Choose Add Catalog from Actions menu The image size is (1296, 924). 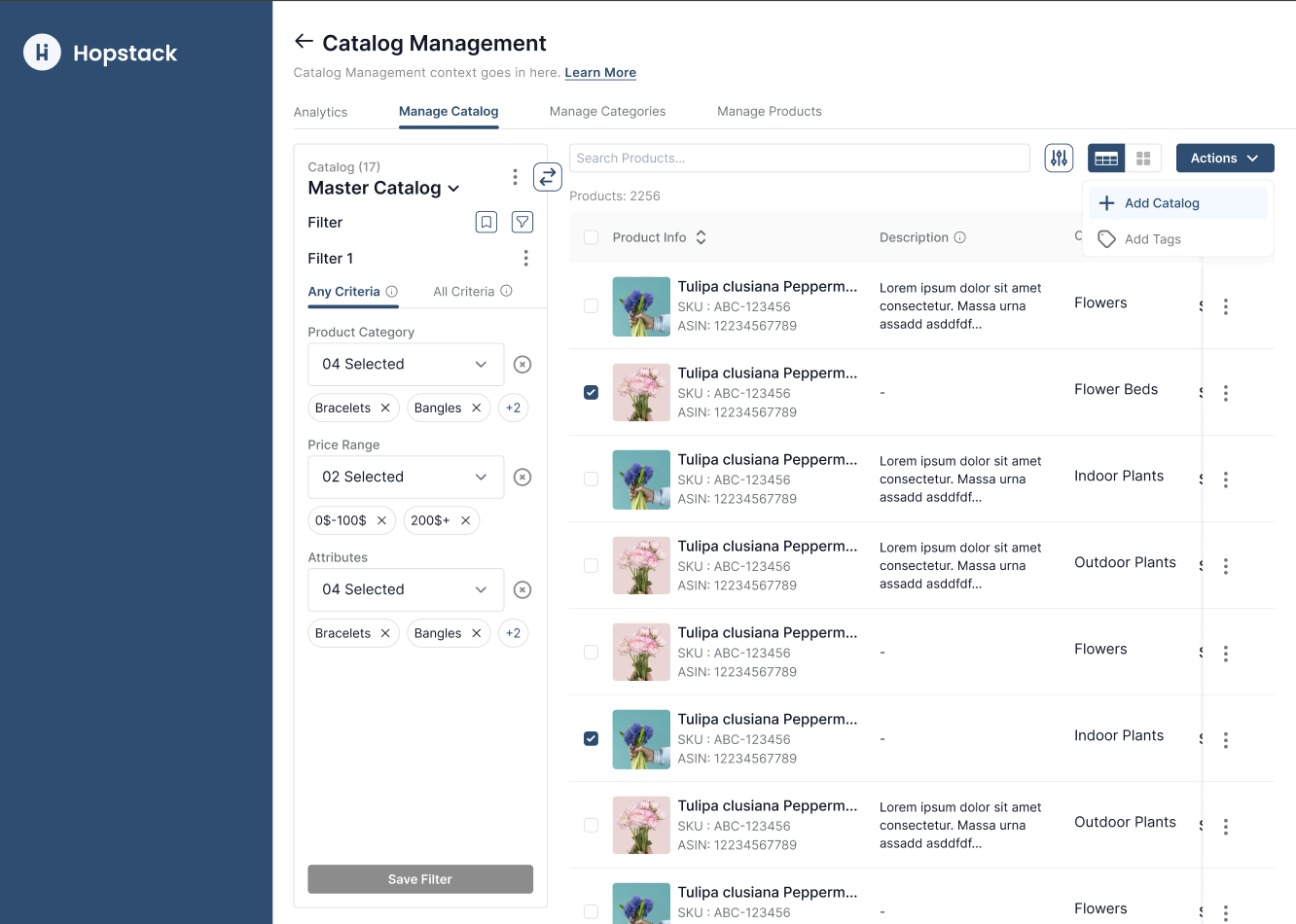point(1162,203)
